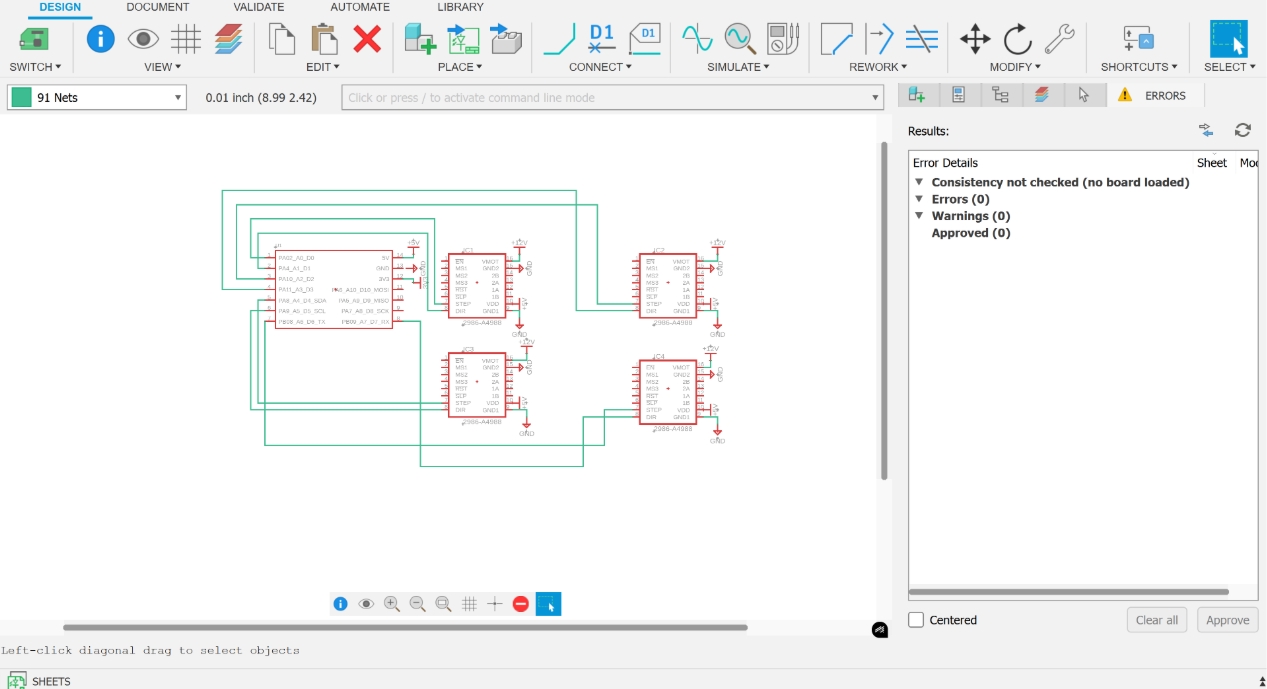Switch to the LIBRARY tab
The width and height of the screenshot is (1267, 689).
pos(460,7)
